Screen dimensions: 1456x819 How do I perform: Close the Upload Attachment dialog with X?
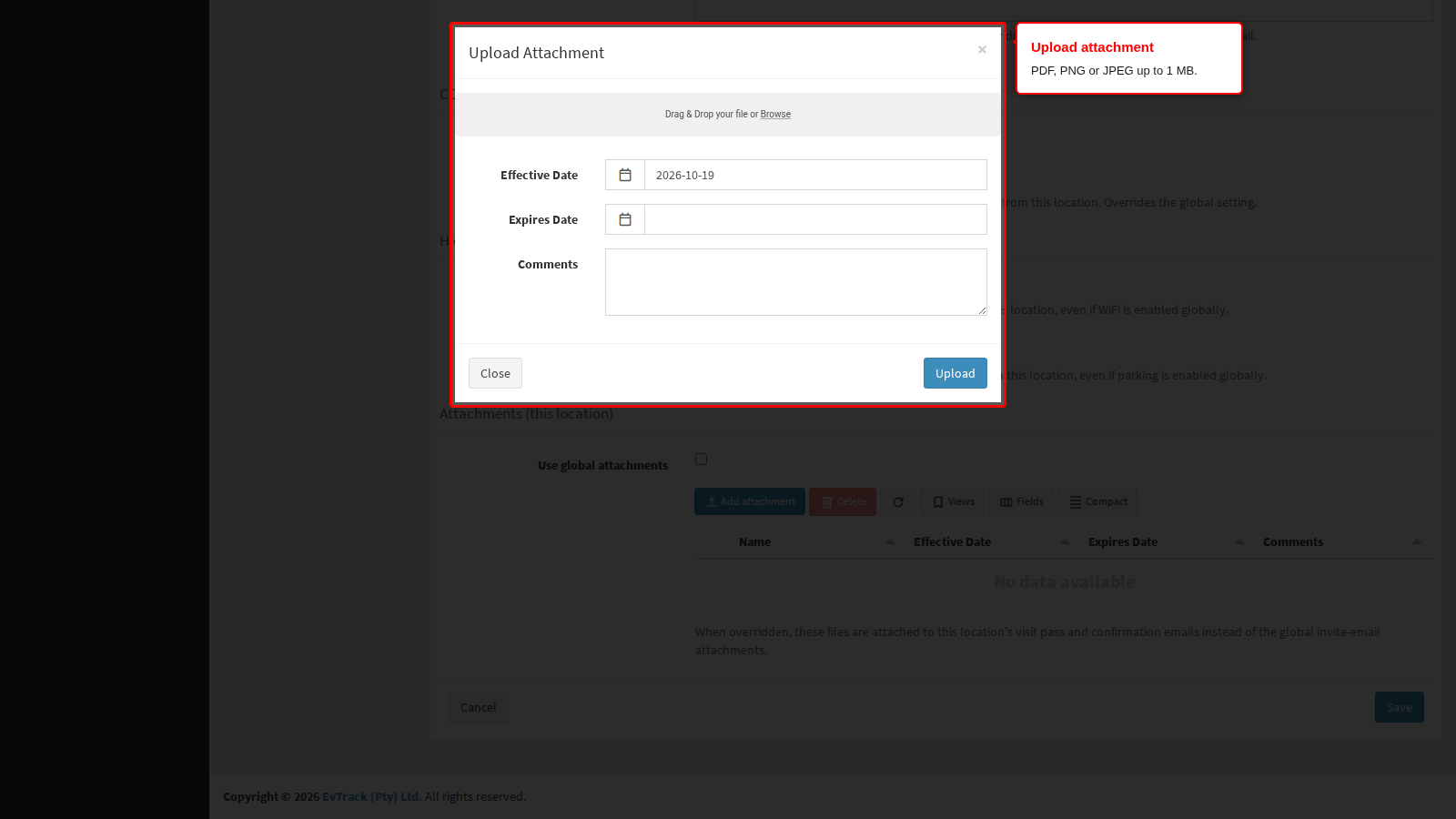click(x=982, y=50)
